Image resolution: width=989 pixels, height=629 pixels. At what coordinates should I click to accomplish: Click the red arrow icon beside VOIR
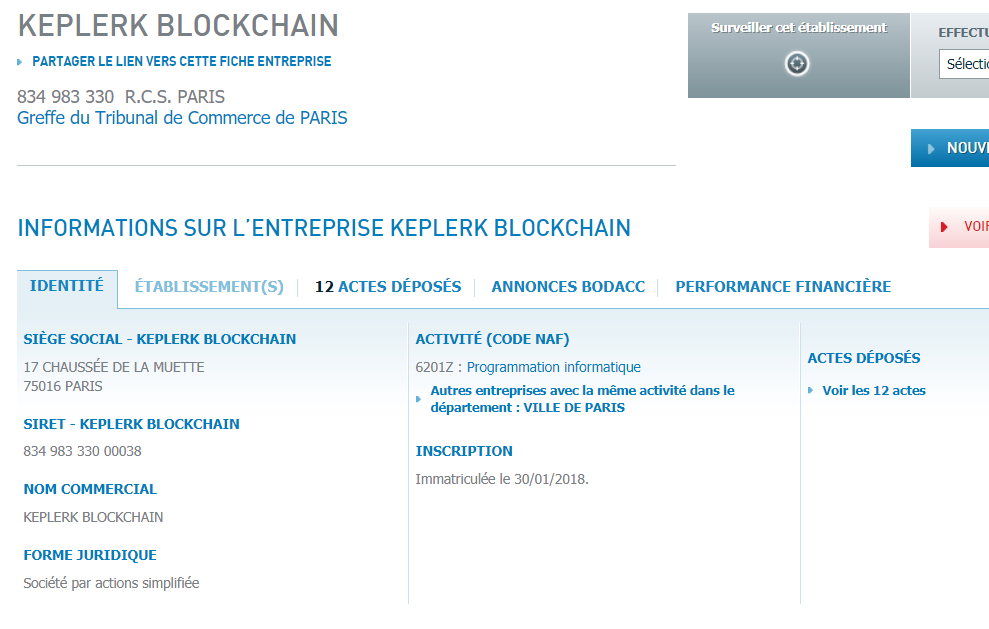[x=944, y=226]
